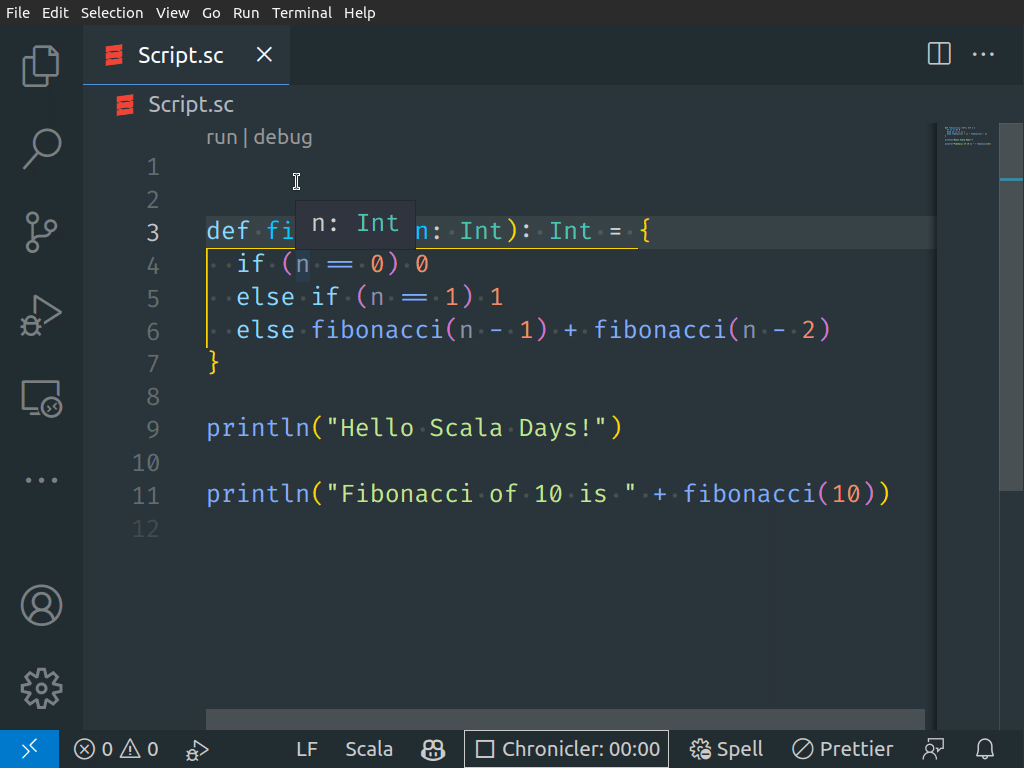Image resolution: width=1024 pixels, height=768 pixels.
Task: Click the debug code lens
Action: coord(283,137)
